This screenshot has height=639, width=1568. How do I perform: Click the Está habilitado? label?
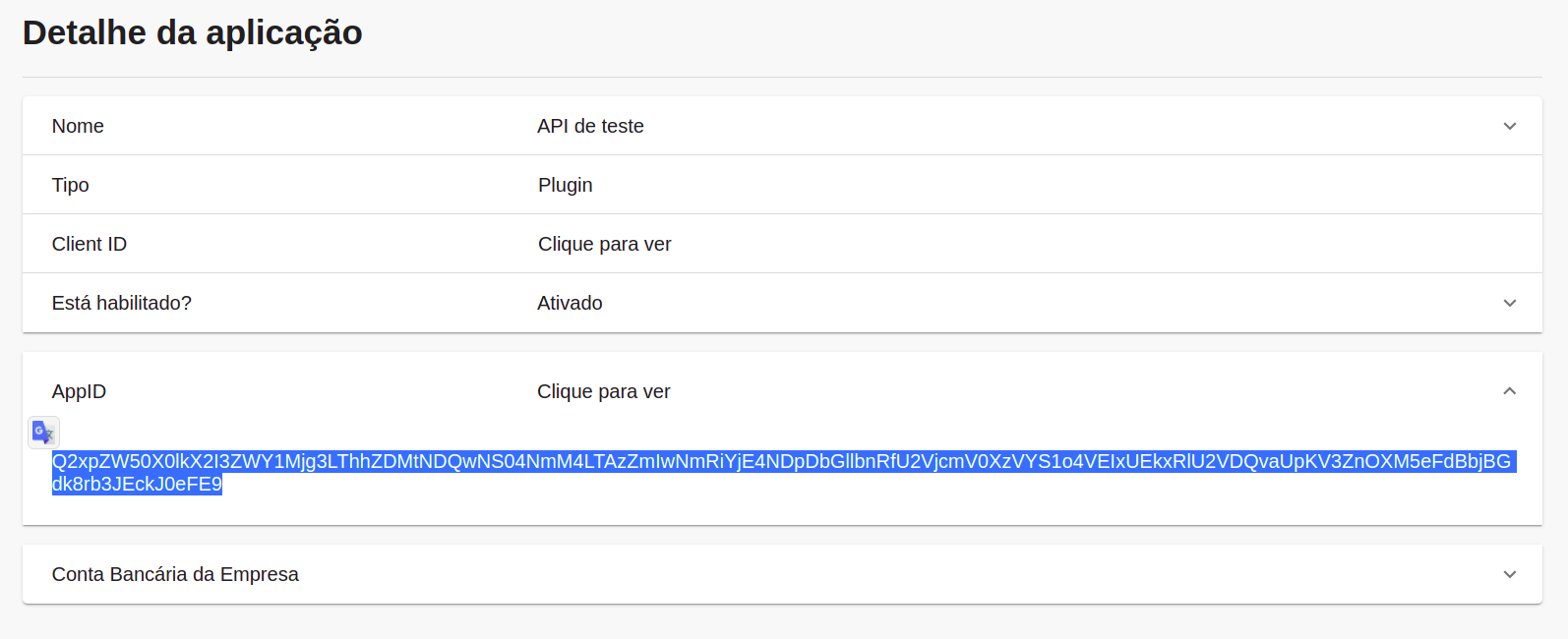point(122,303)
